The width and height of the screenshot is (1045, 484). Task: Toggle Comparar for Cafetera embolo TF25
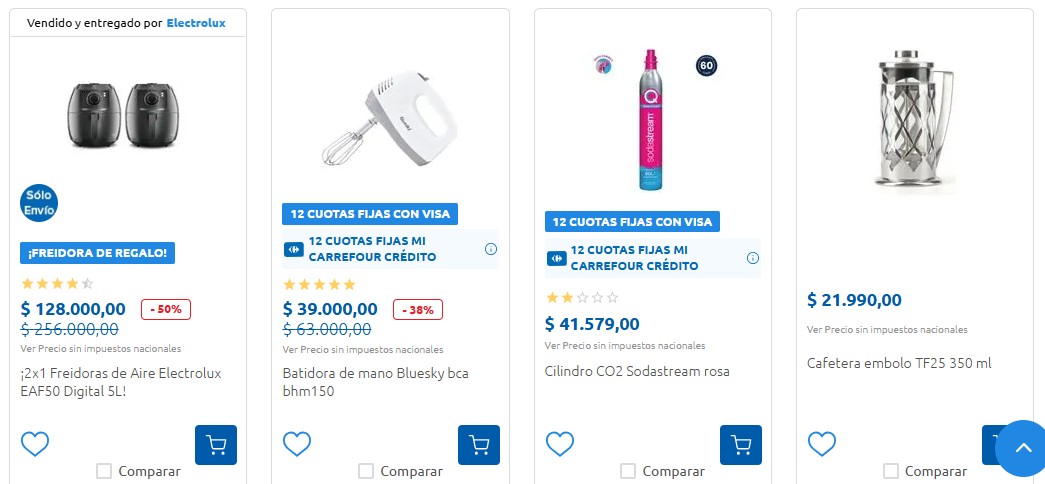pos(890,471)
